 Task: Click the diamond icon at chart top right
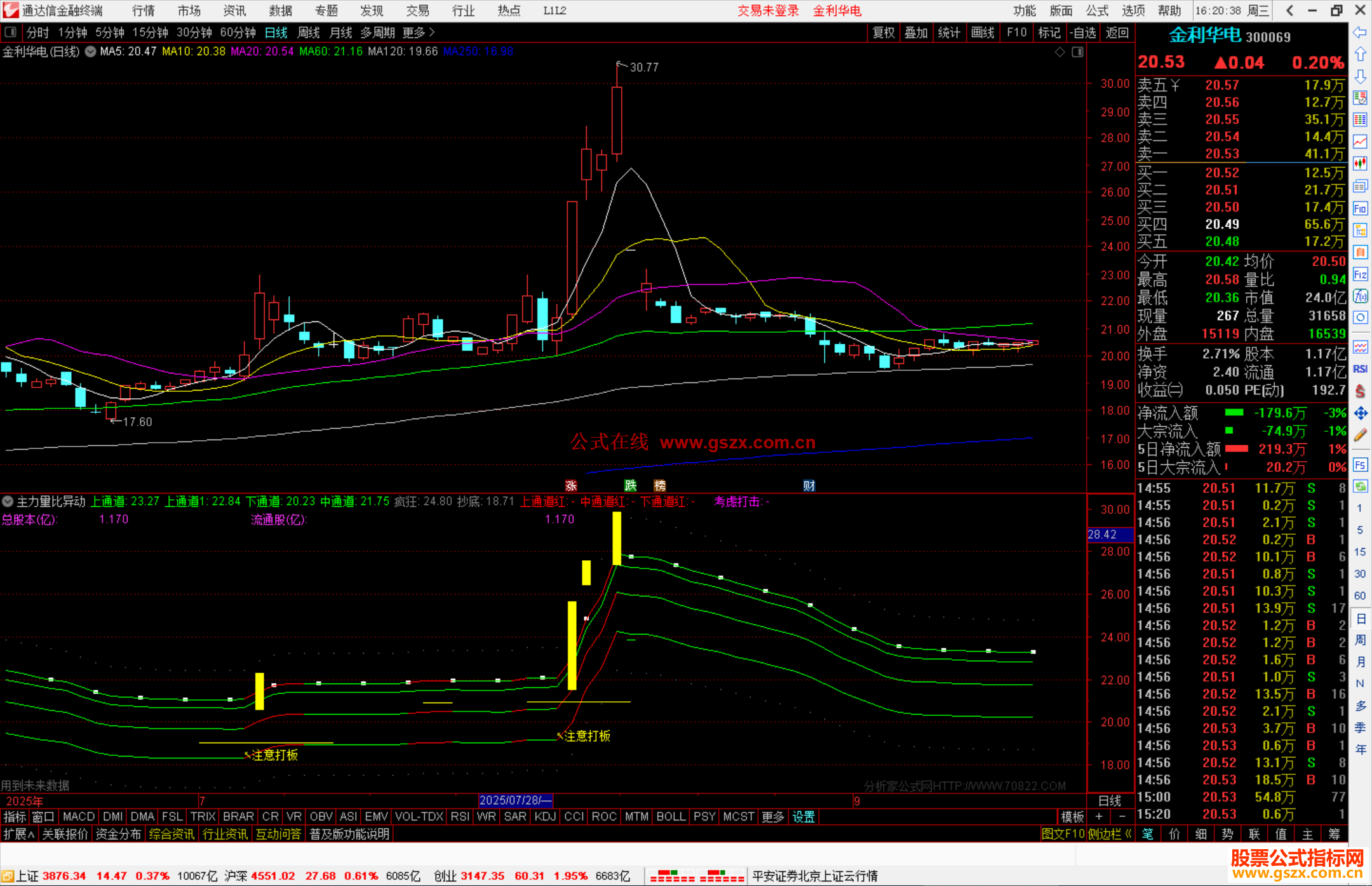(1059, 52)
